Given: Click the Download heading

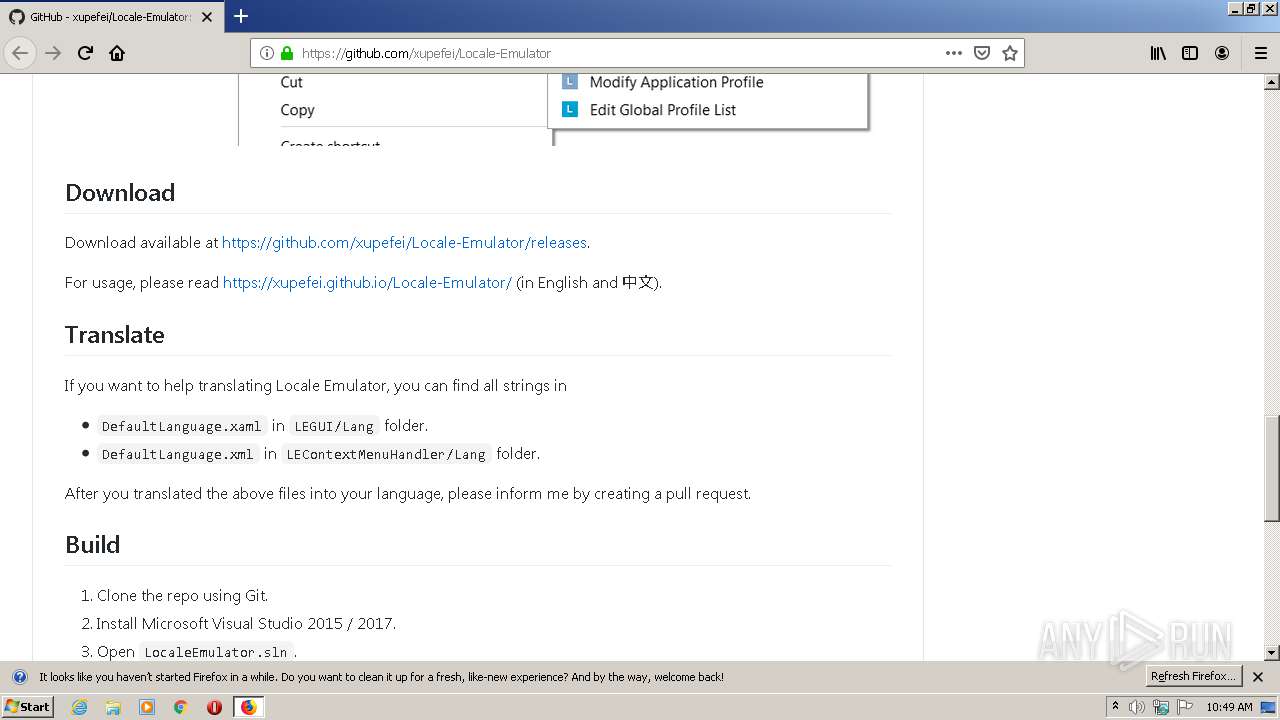Looking at the screenshot, I should 120,192.
